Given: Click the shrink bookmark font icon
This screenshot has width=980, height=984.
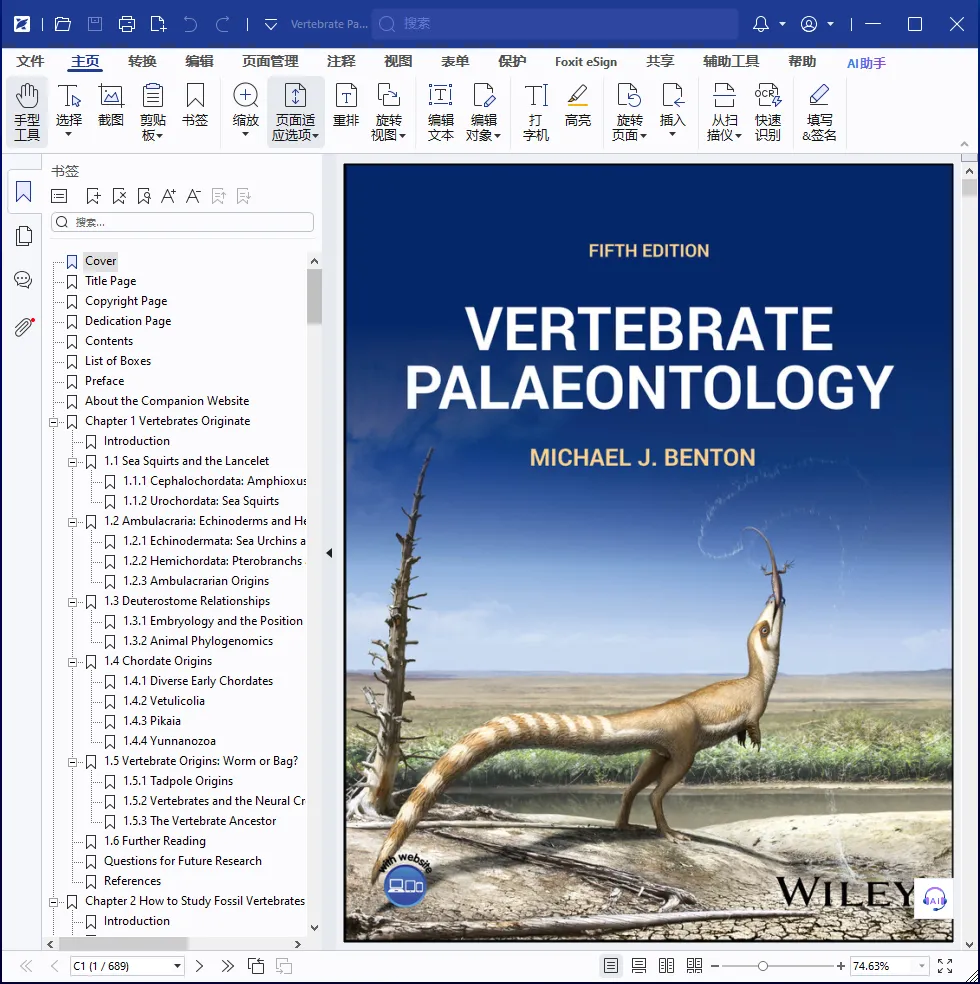Looking at the screenshot, I should pos(193,196).
